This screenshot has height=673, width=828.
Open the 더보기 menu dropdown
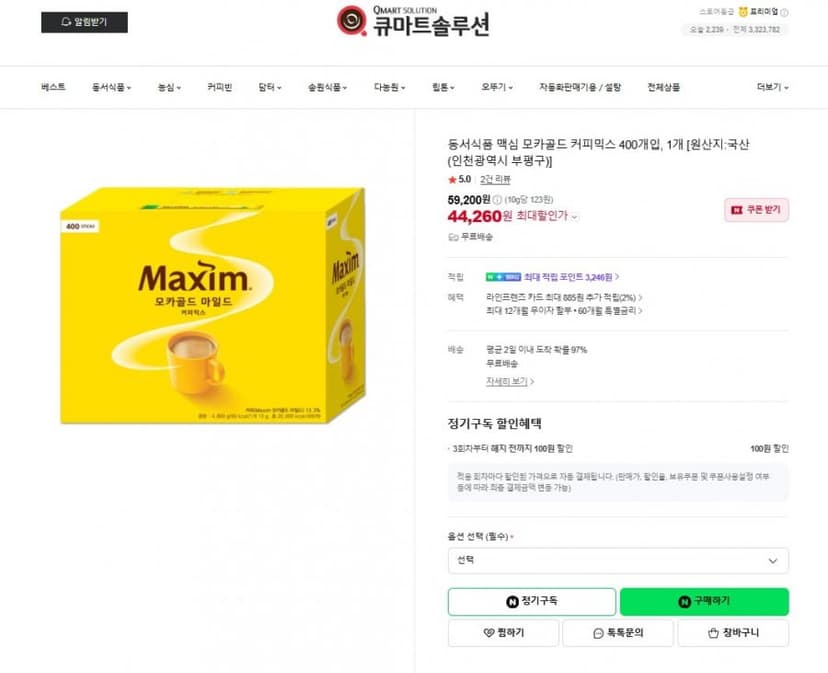[x=773, y=87]
